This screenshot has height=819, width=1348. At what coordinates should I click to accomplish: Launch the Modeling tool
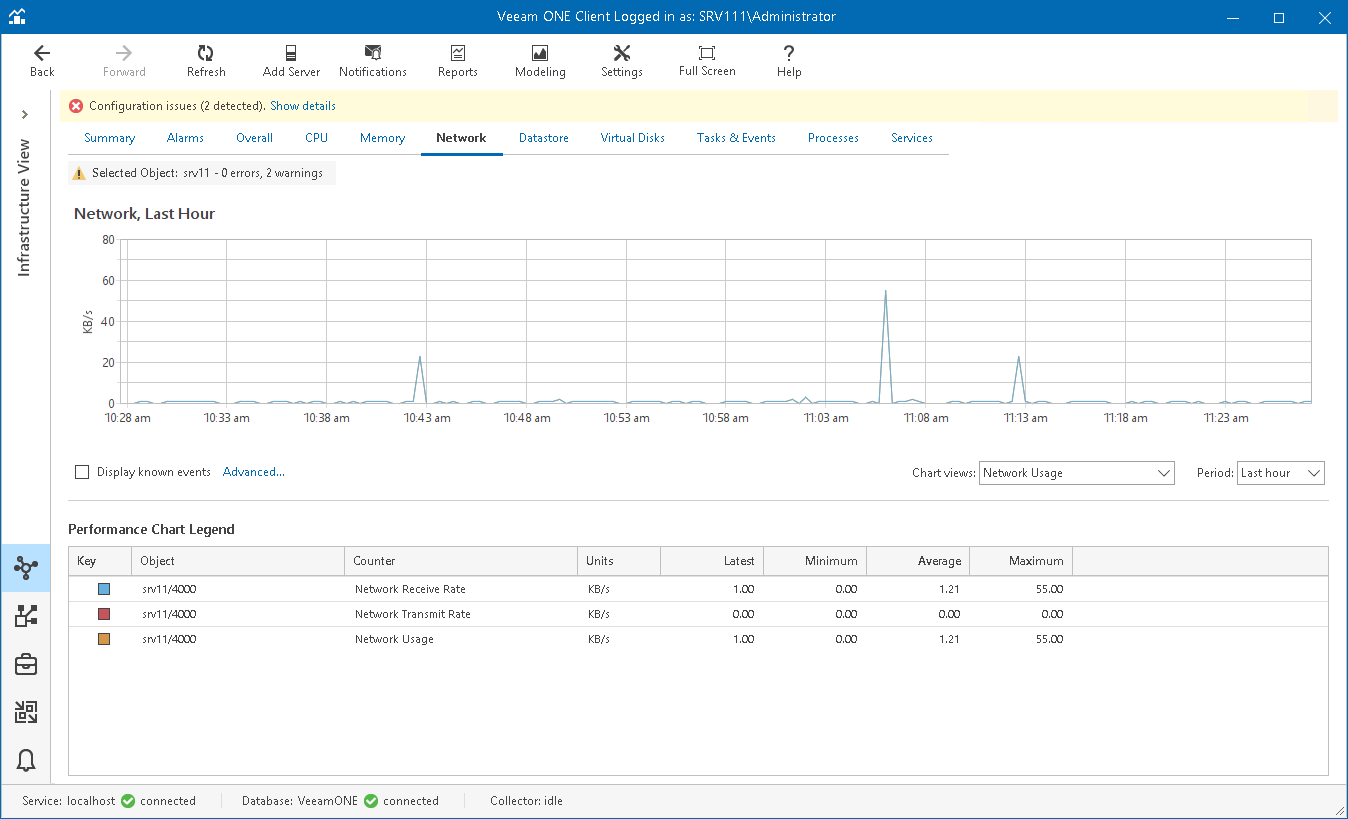point(540,61)
